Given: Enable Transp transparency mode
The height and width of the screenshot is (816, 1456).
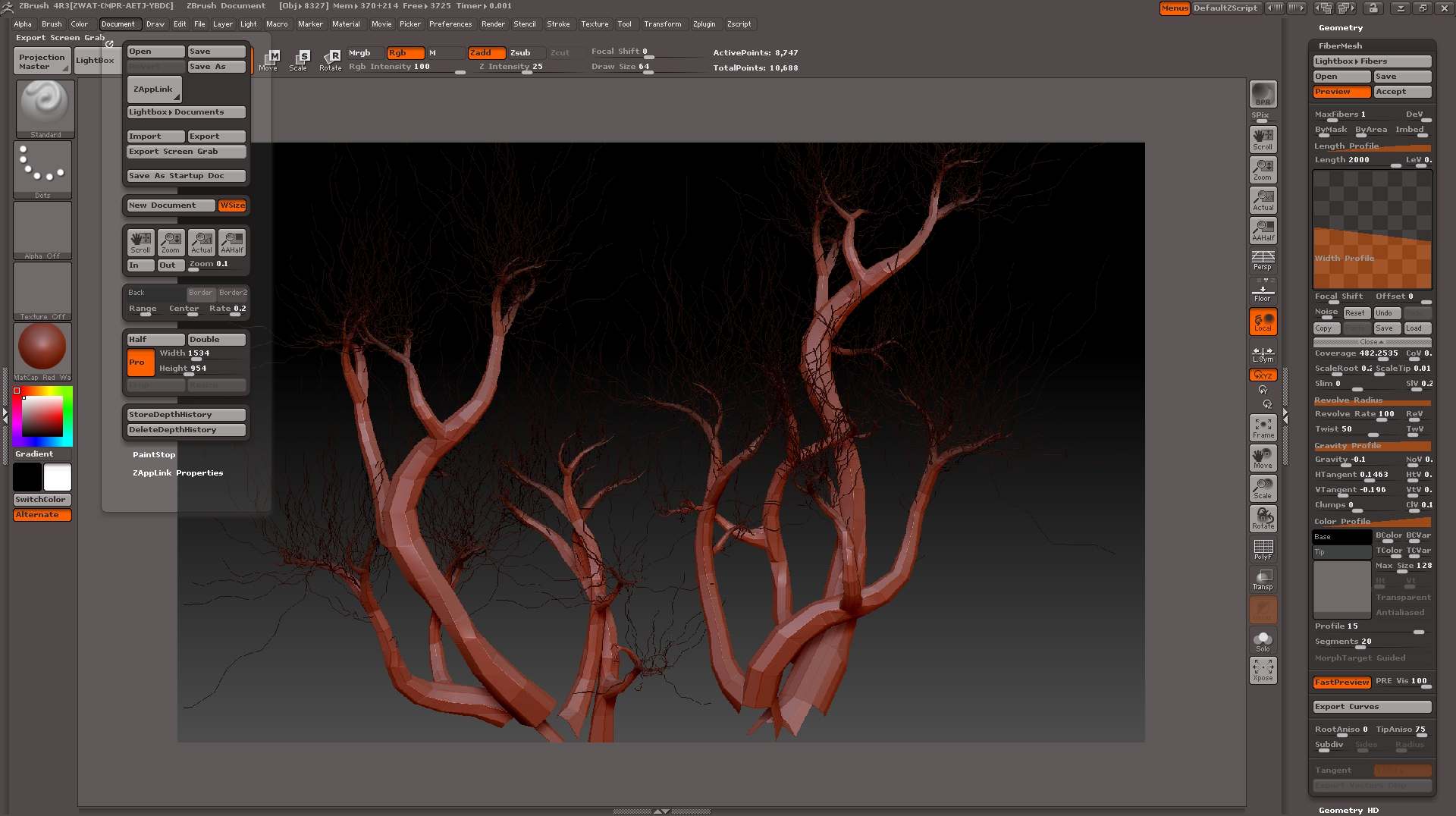Looking at the screenshot, I should click(x=1262, y=579).
